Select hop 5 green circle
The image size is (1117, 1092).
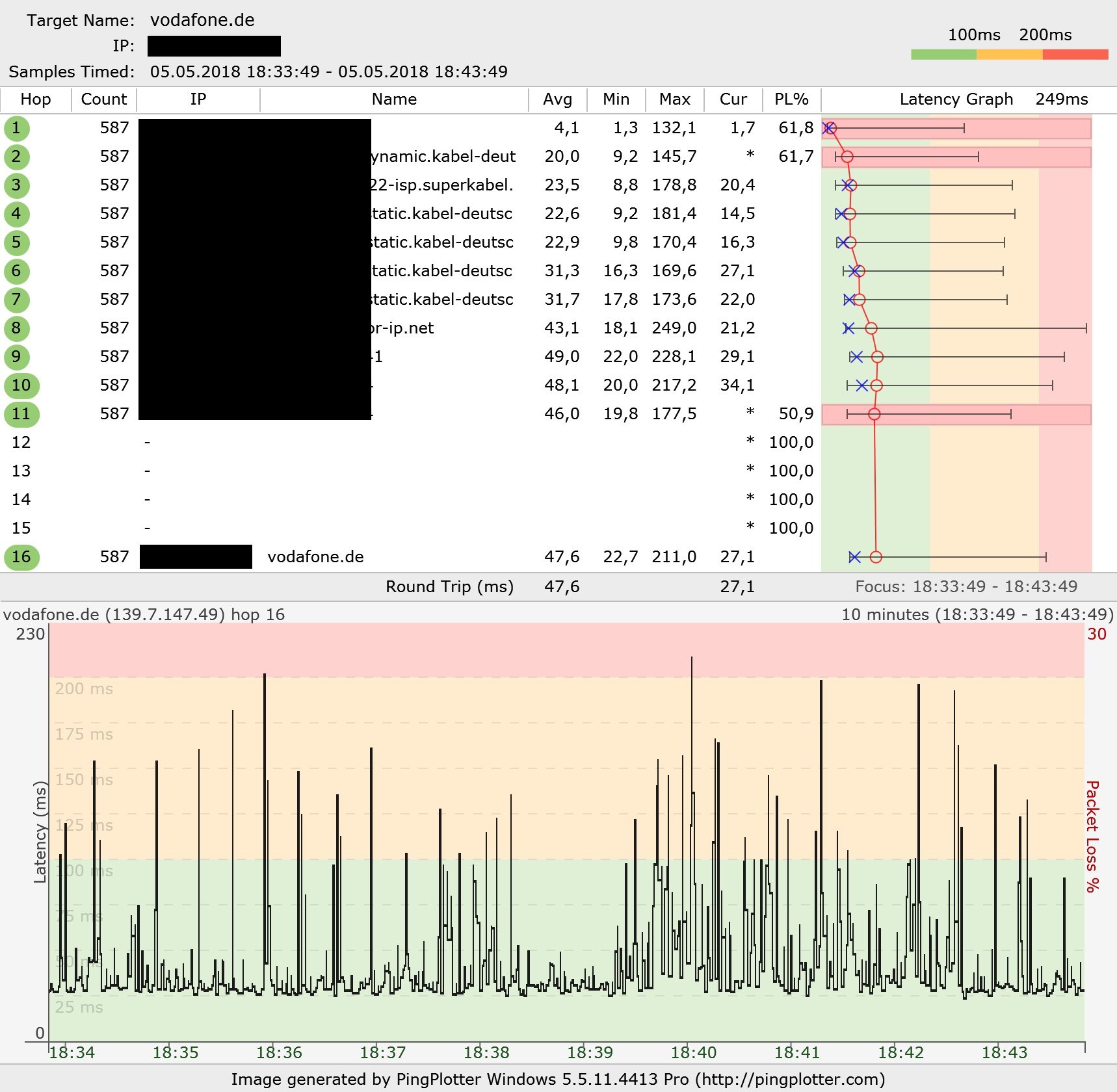click(x=16, y=242)
